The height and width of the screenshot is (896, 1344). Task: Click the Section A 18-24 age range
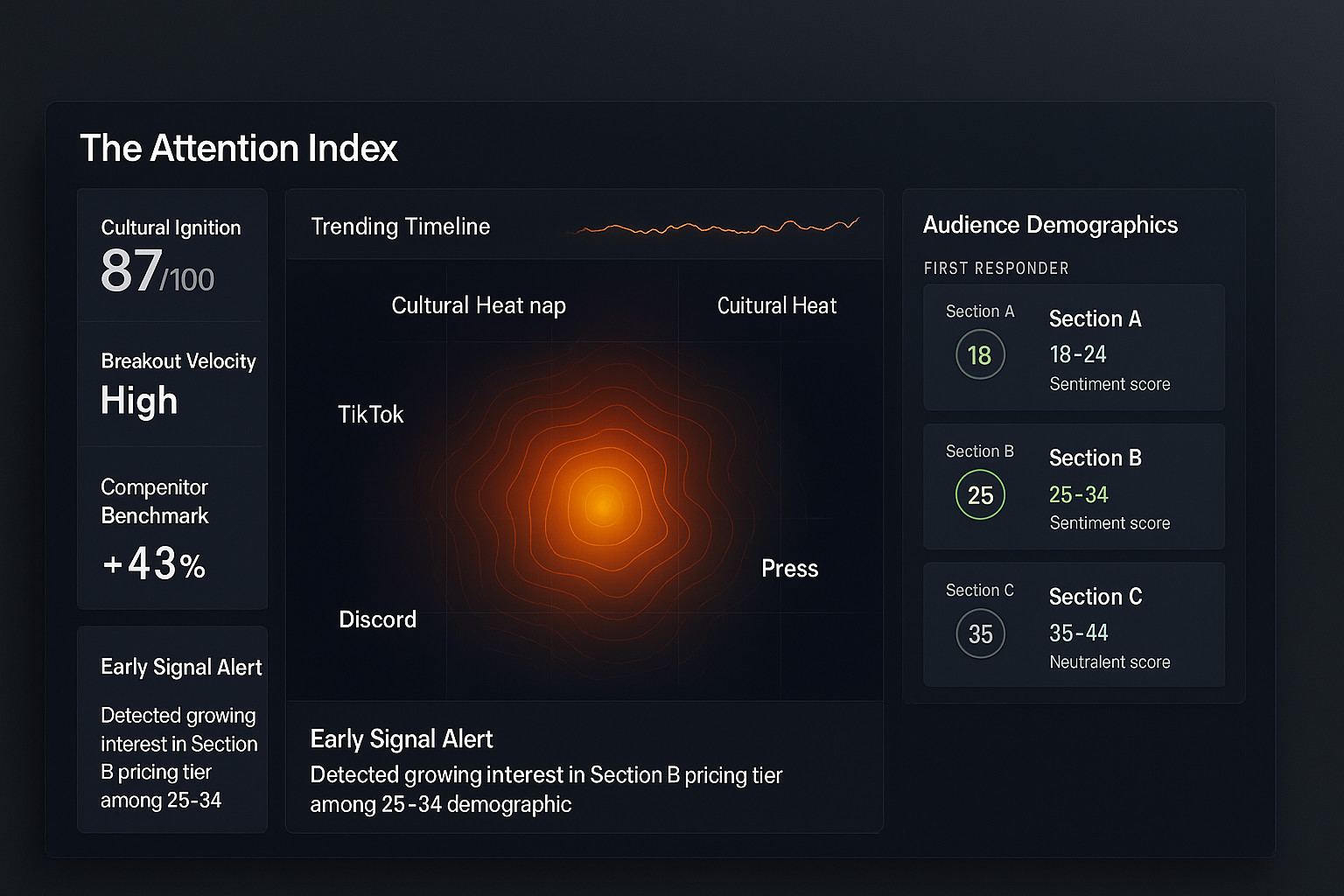(x=1078, y=354)
